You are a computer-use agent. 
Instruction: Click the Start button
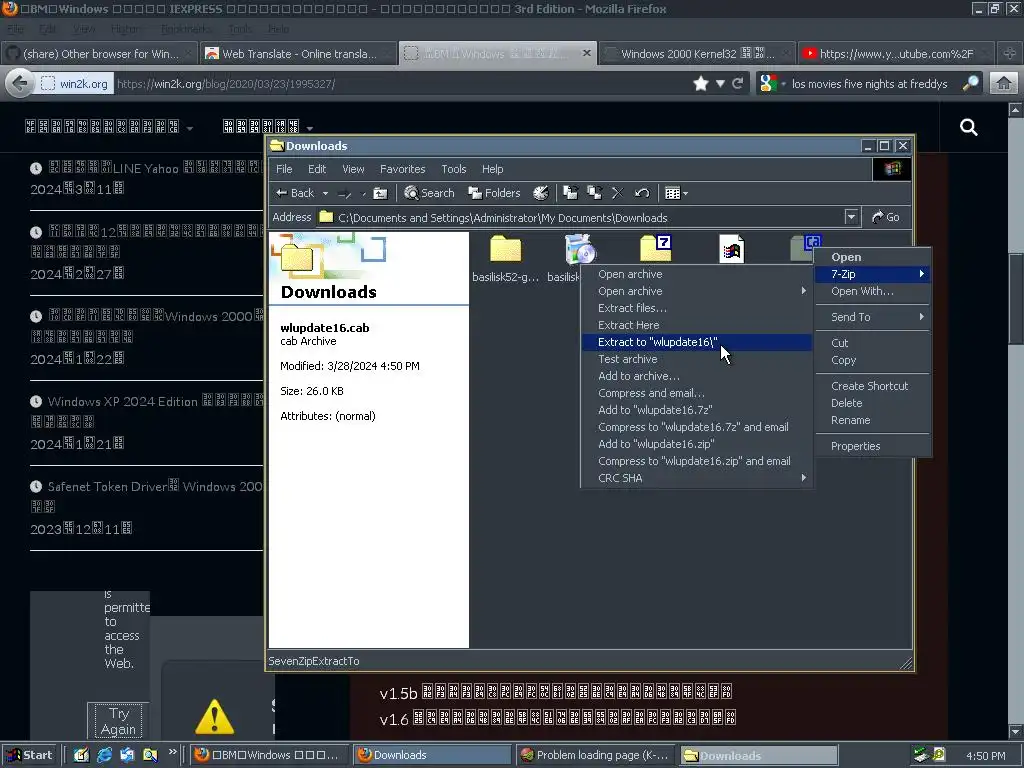[x=30, y=755]
